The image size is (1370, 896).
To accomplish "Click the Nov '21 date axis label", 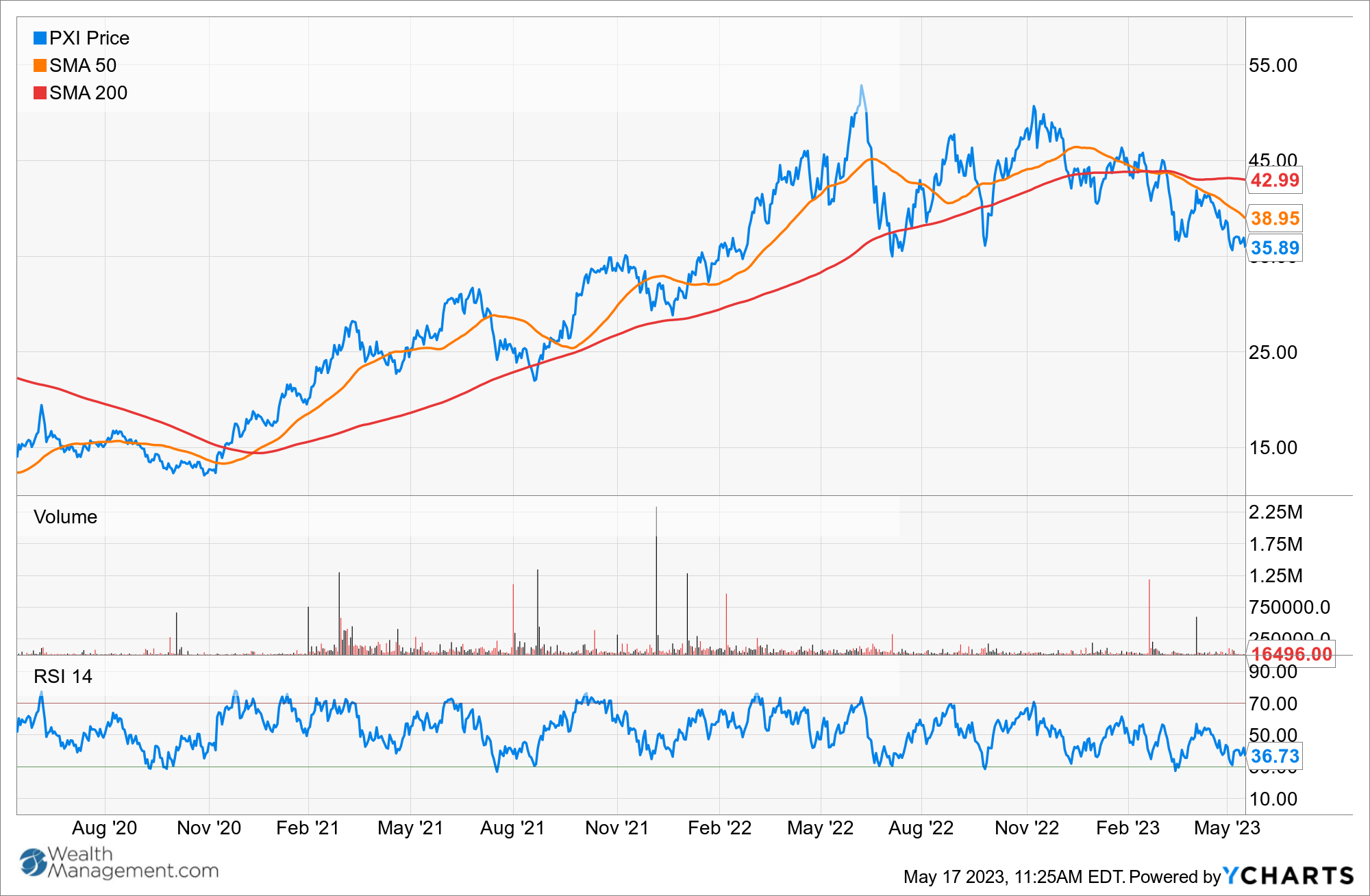I will click(x=616, y=828).
